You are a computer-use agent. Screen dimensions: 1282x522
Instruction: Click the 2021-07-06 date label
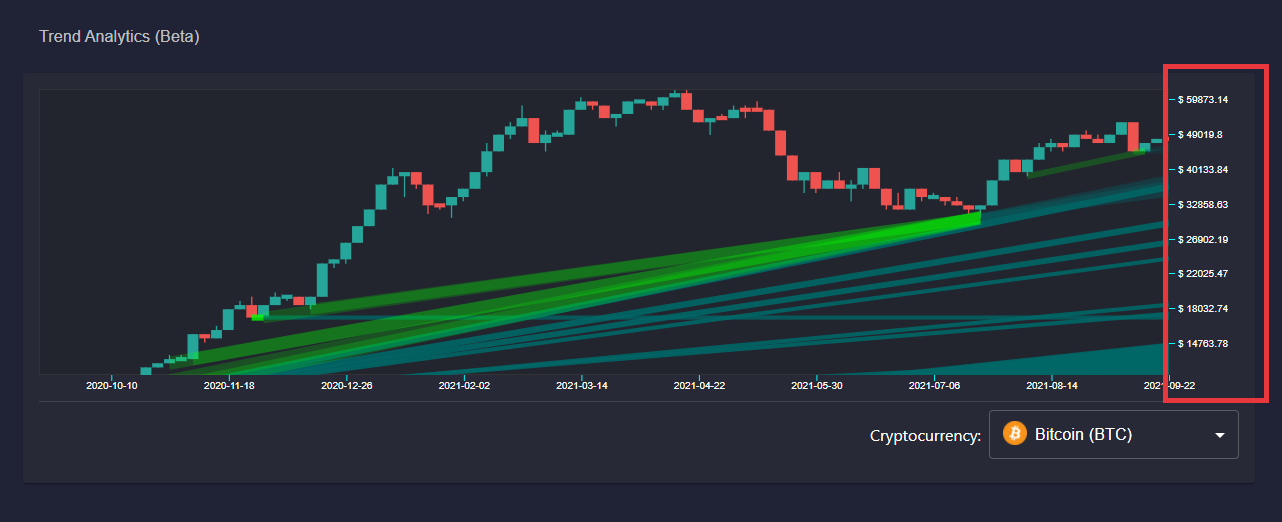(934, 384)
